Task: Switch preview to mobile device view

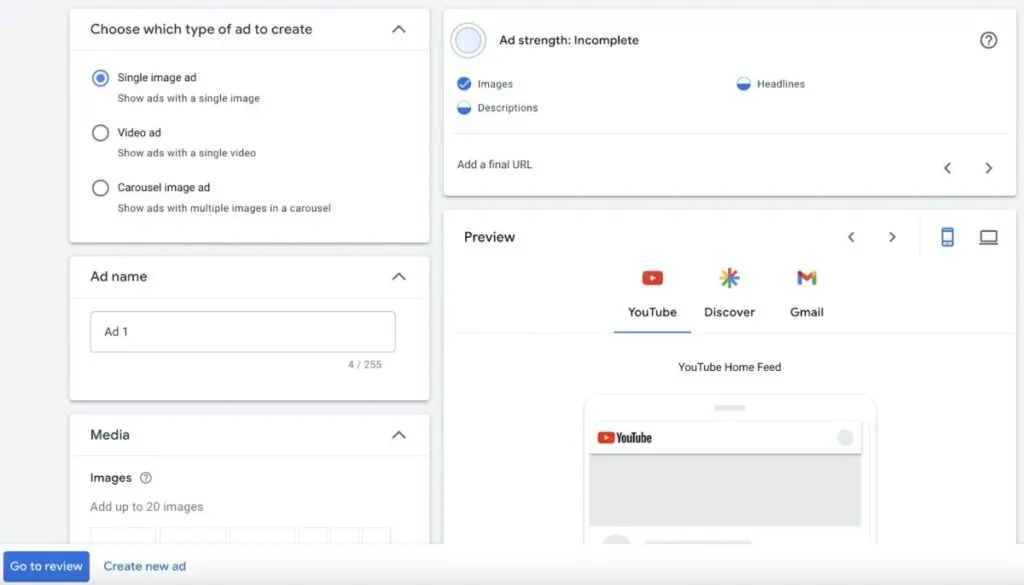Action: point(947,237)
